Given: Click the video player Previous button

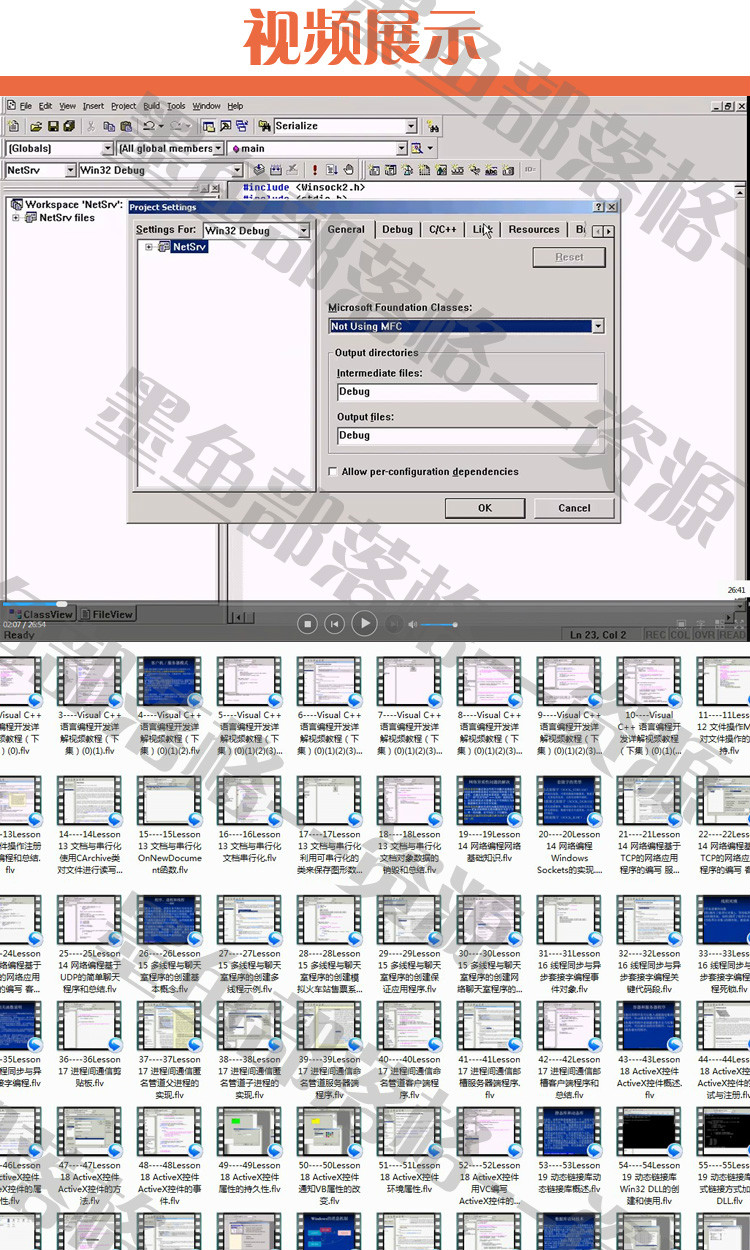Looking at the screenshot, I should (334, 624).
